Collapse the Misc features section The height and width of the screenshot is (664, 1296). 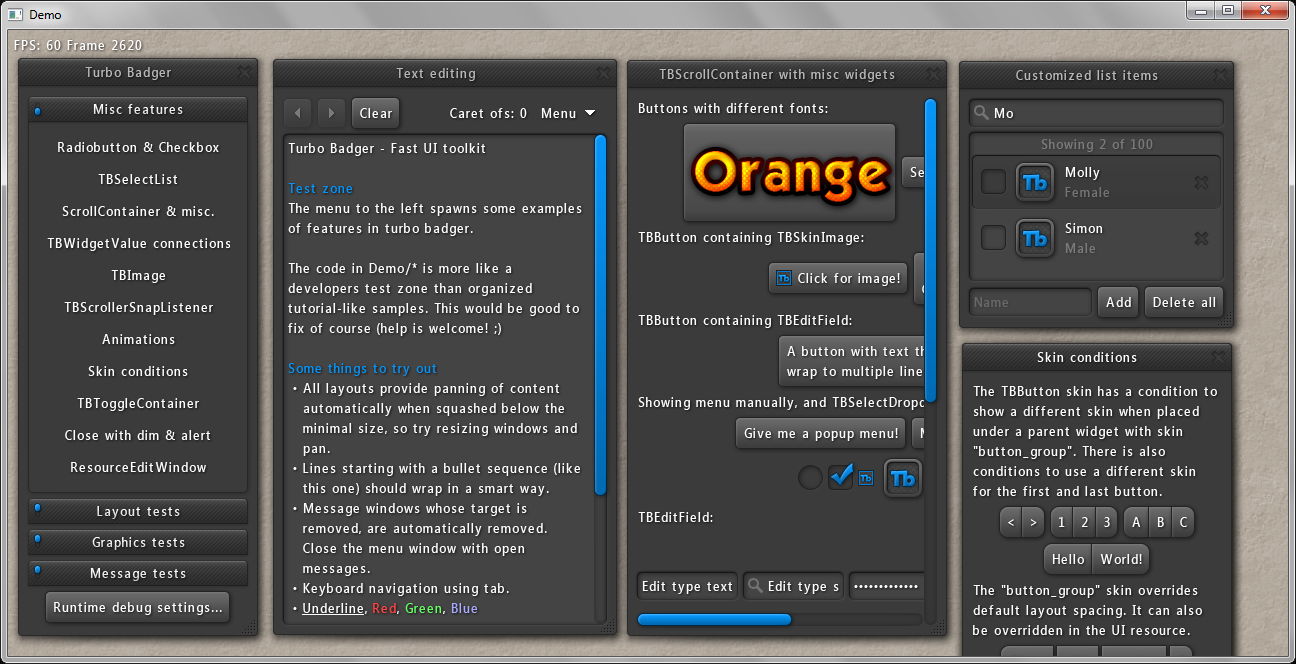(138, 109)
